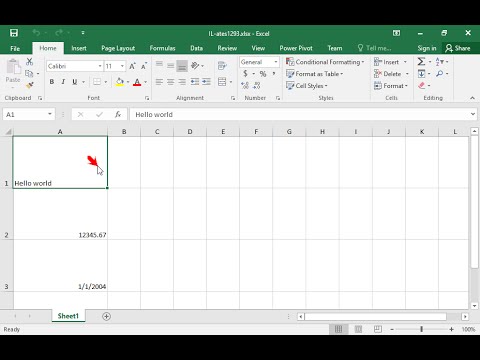Switch to the Formulas tab

click(x=162, y=48)
